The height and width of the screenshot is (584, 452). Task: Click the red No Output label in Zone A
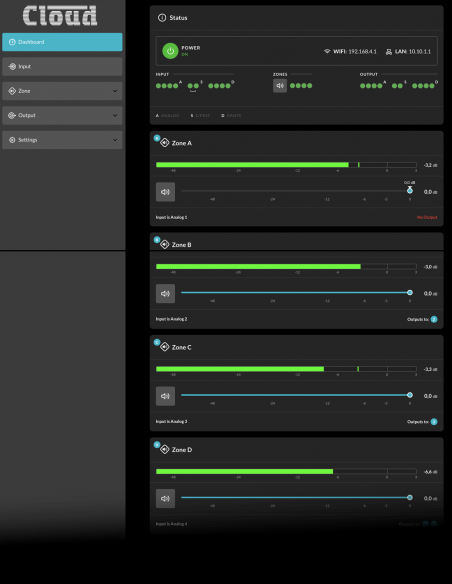(427, 217)
